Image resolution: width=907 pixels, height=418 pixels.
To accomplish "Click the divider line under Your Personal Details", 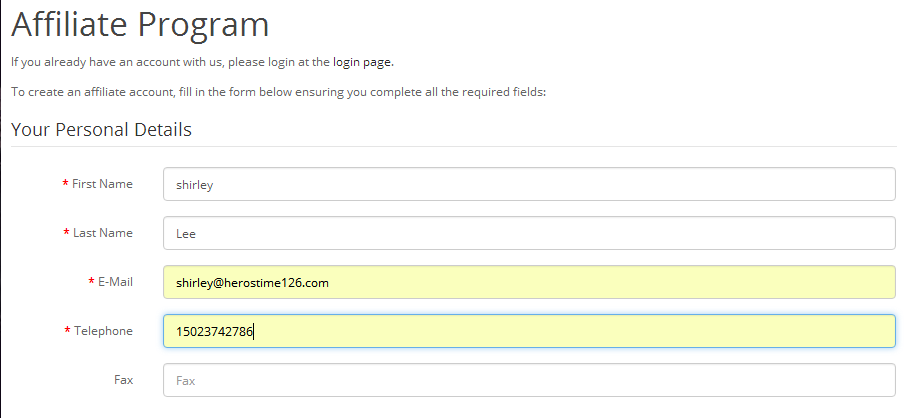I will coord(454,146).
